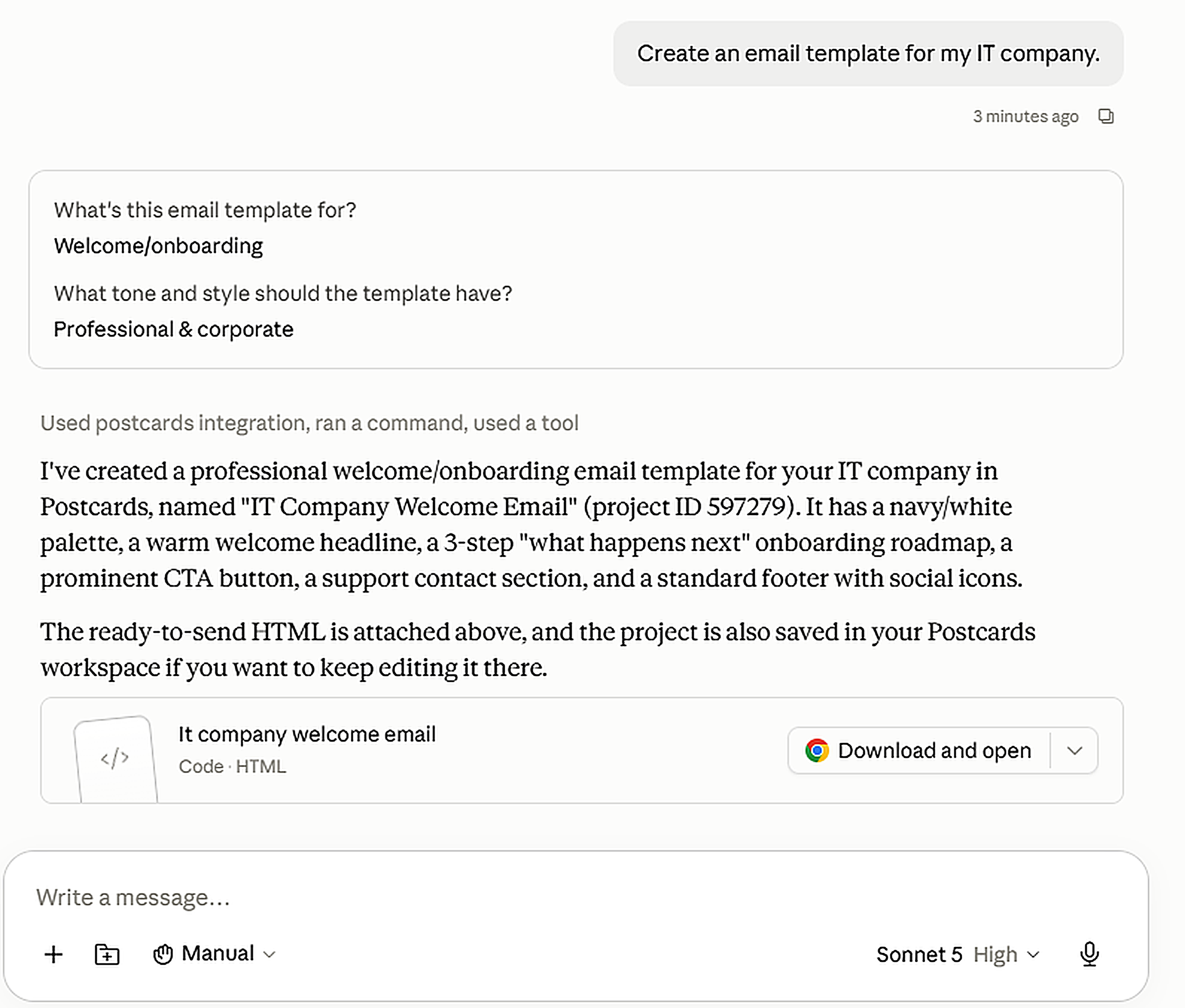Expand the Download and open options chevron
Screen dimensions: 1185x1008
1074,750
